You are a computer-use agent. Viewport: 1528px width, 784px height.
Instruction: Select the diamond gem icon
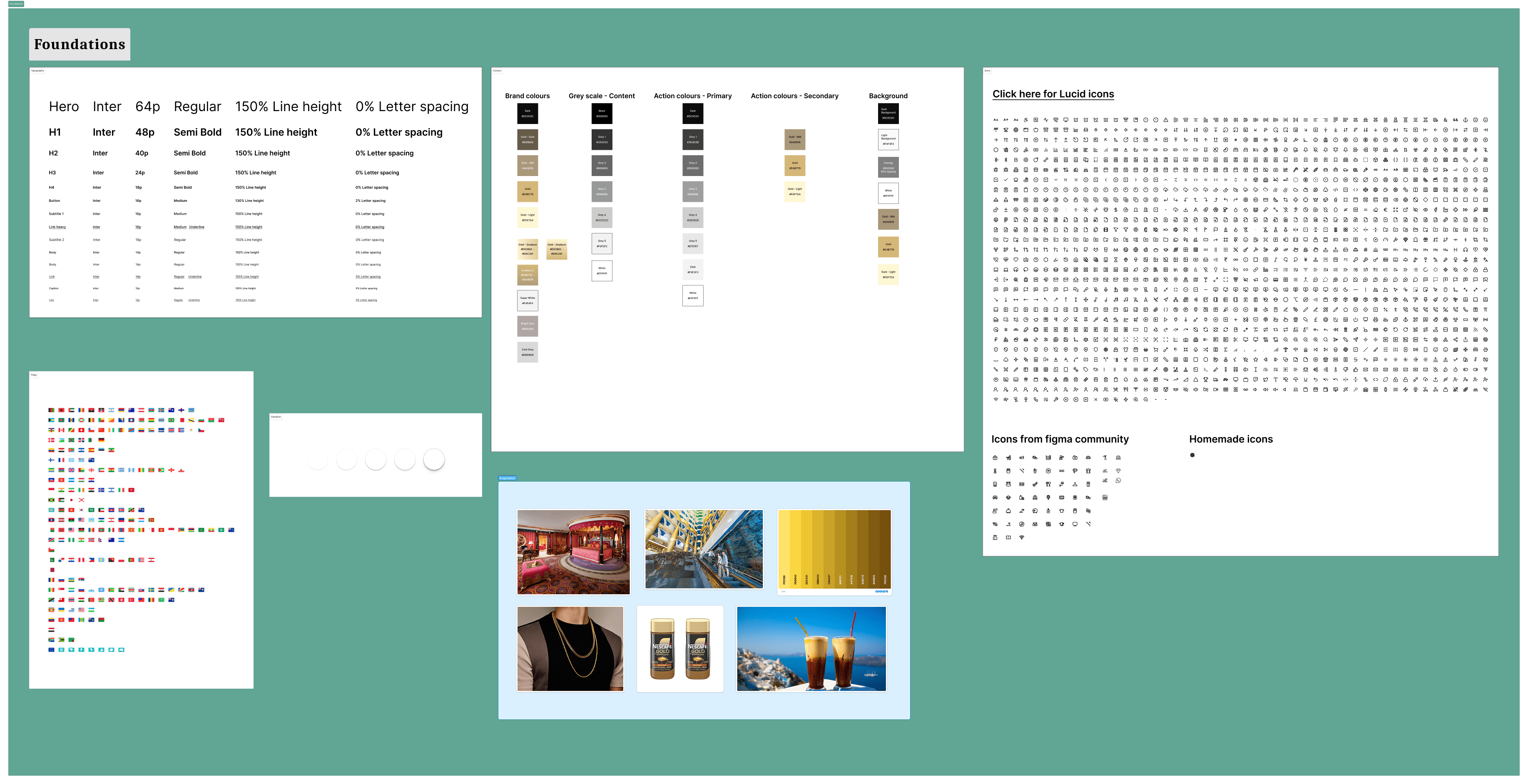[x=1119, y=471]
